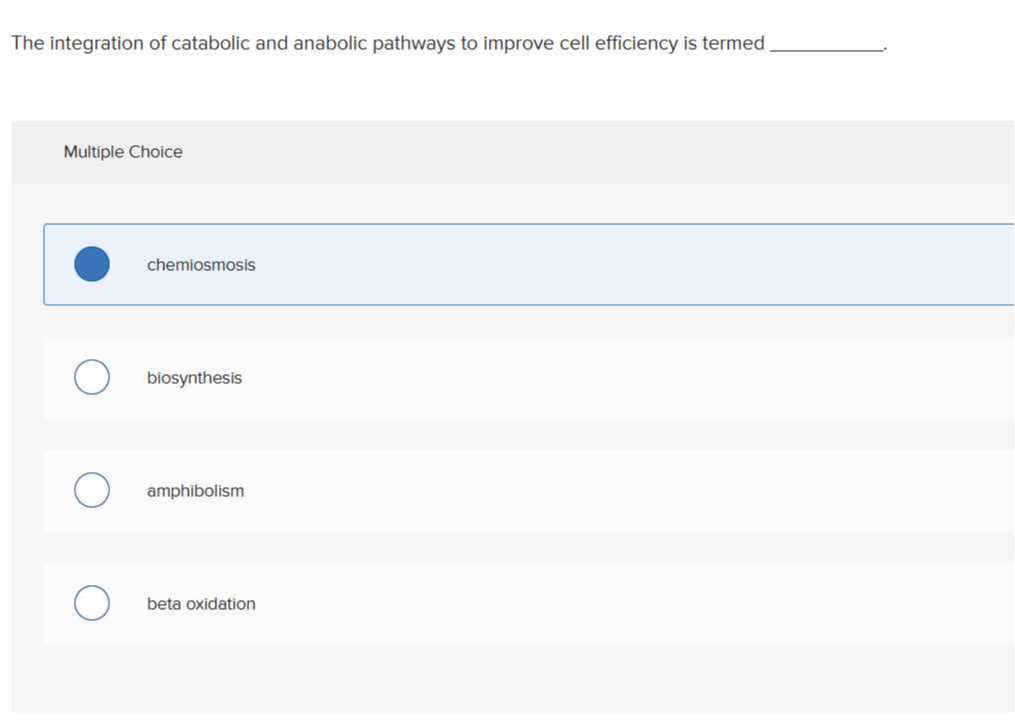This screenshot has height=725, width=1015.
Task: Click the amphibolism answer text
Action: click(195, 491)
